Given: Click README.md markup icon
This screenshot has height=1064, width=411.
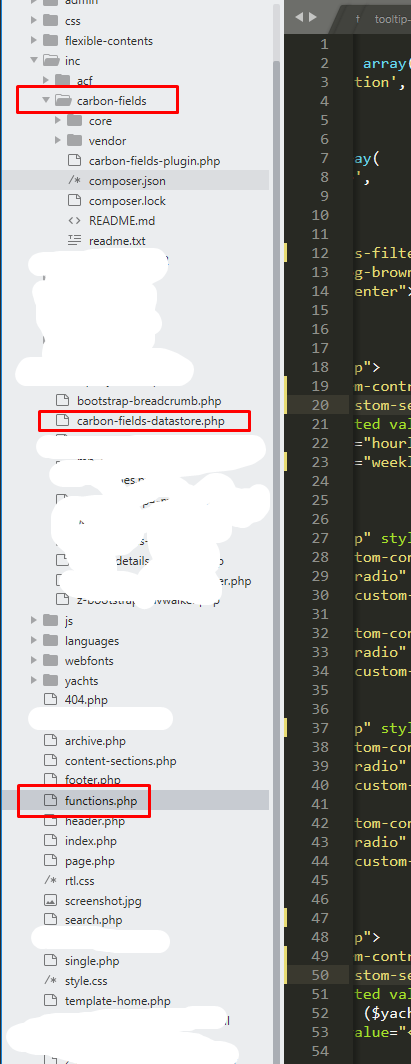Looking at the screenshot, I should point(75,221).
